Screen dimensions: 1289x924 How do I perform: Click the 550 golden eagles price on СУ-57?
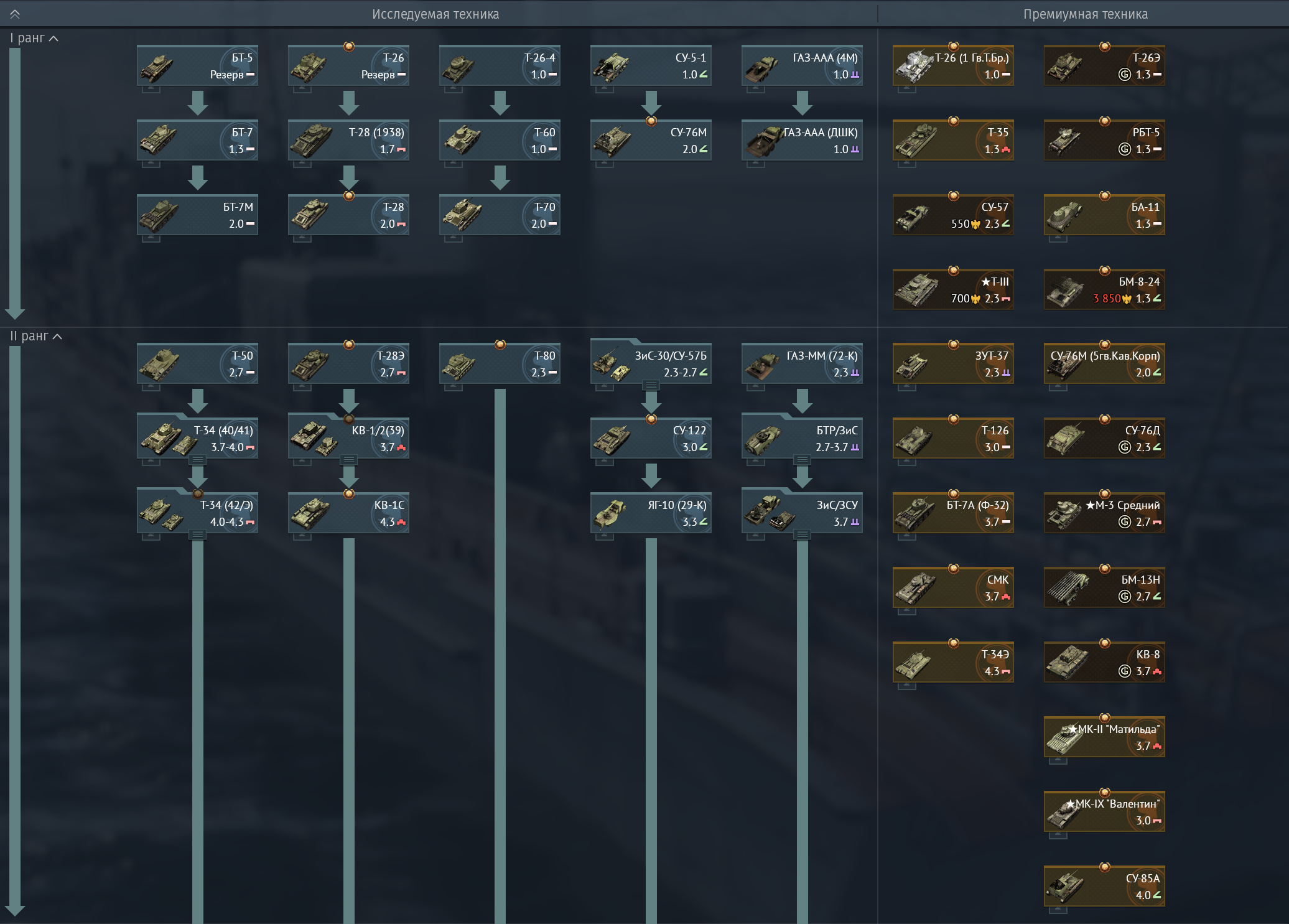pyautogui.click(x=966, y=224)
